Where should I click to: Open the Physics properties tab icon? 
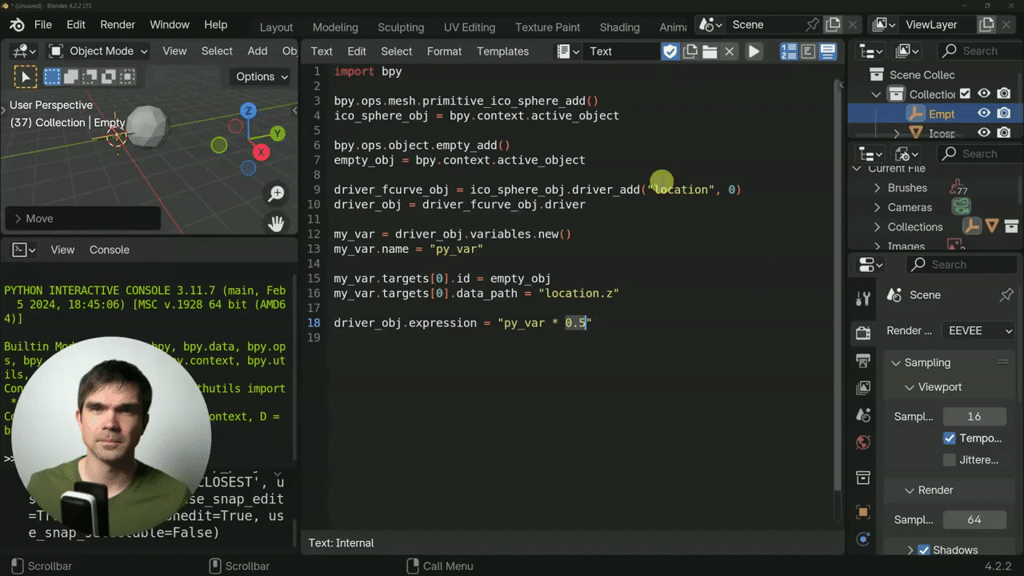click(863, 539)
